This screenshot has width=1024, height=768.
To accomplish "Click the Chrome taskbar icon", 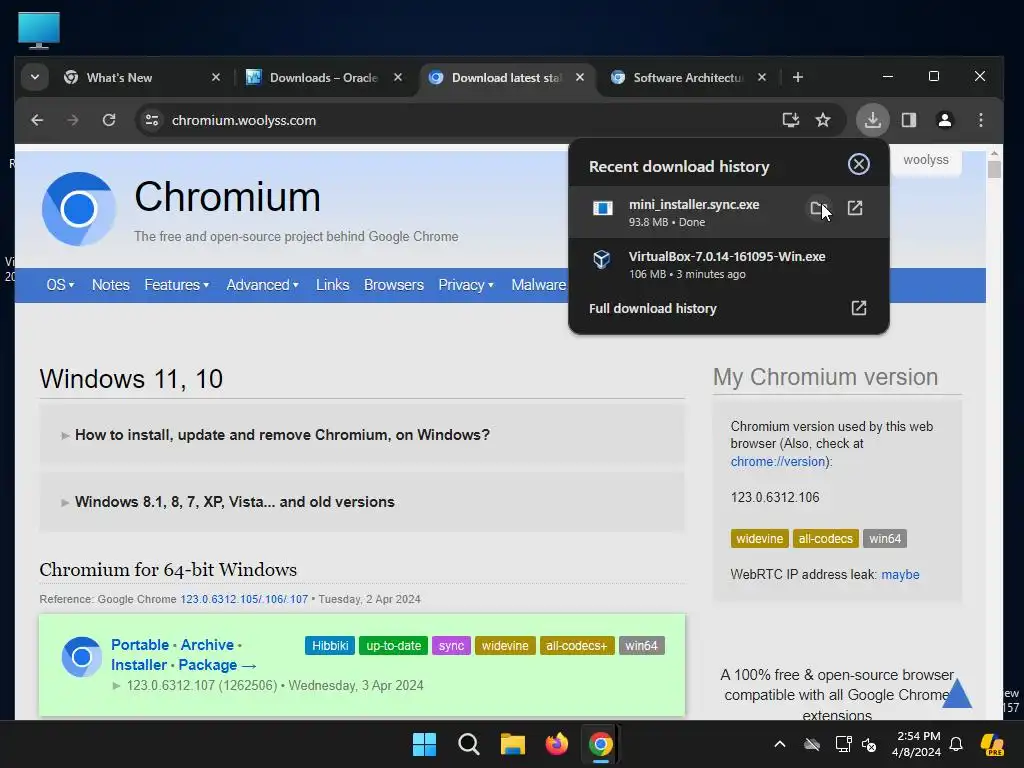I will 600,744.
